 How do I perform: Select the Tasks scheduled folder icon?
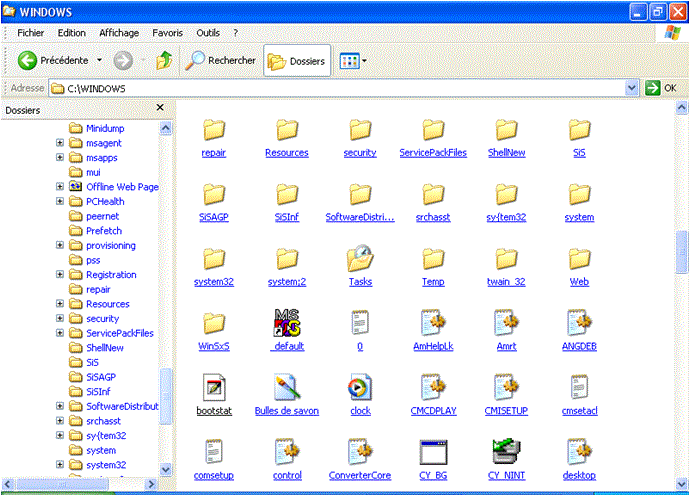click(x=360, y=258)
